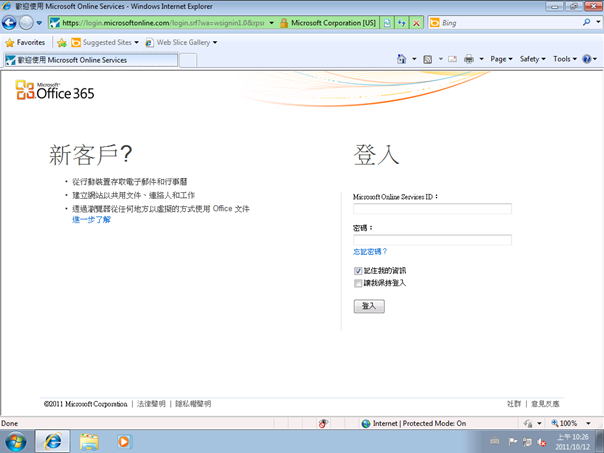Click the Windows Start orb

(15, 441)
